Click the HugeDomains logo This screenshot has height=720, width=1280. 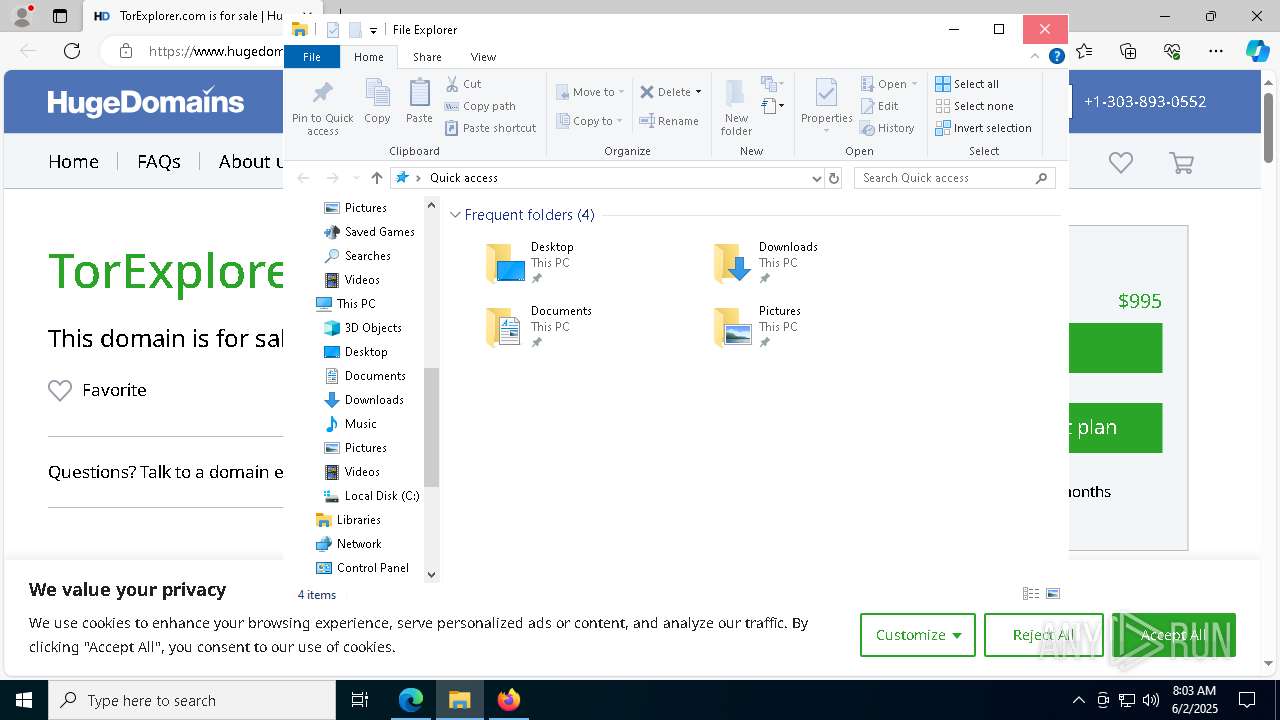146,102
